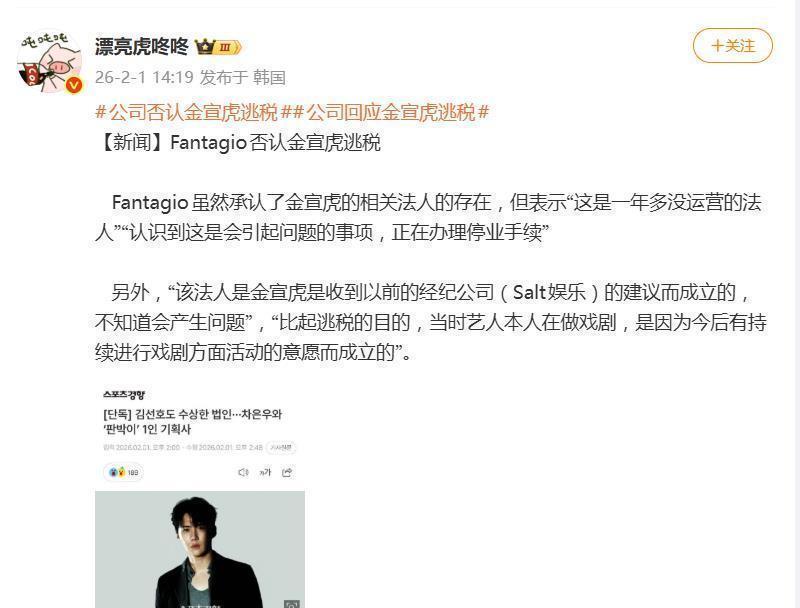Click the orange verified badge on avatar
This screenshot has height=608, width=800.
(74, 85)
